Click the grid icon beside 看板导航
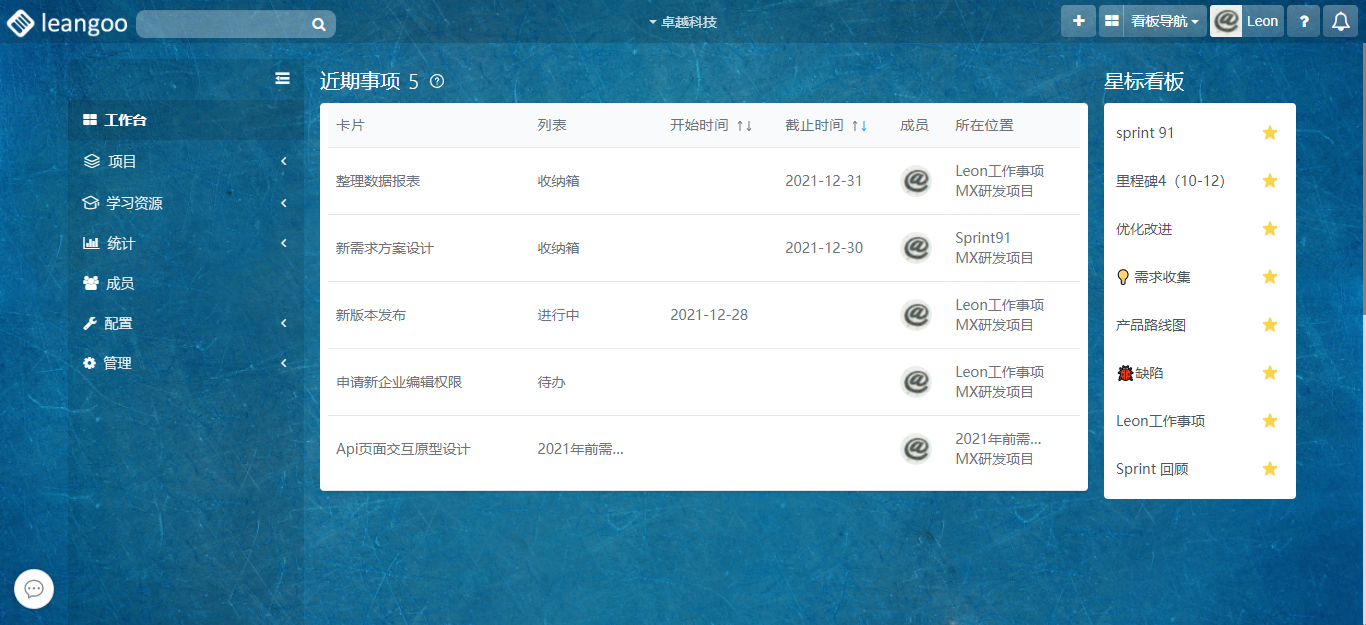The height and width of the screenshot is (625, 1366). [1111, 20]
